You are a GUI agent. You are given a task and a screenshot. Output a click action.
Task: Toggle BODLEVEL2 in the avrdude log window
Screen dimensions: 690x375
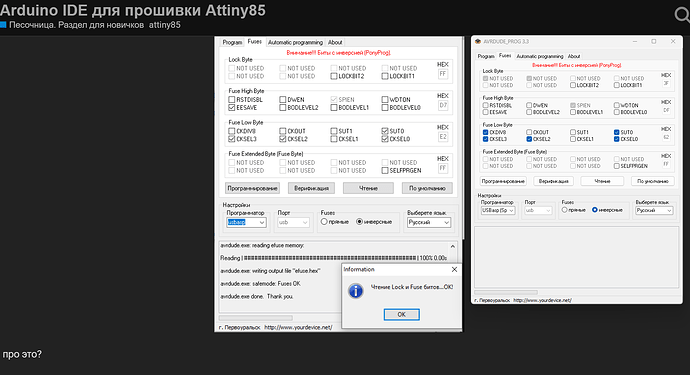(x=283, y=107)
